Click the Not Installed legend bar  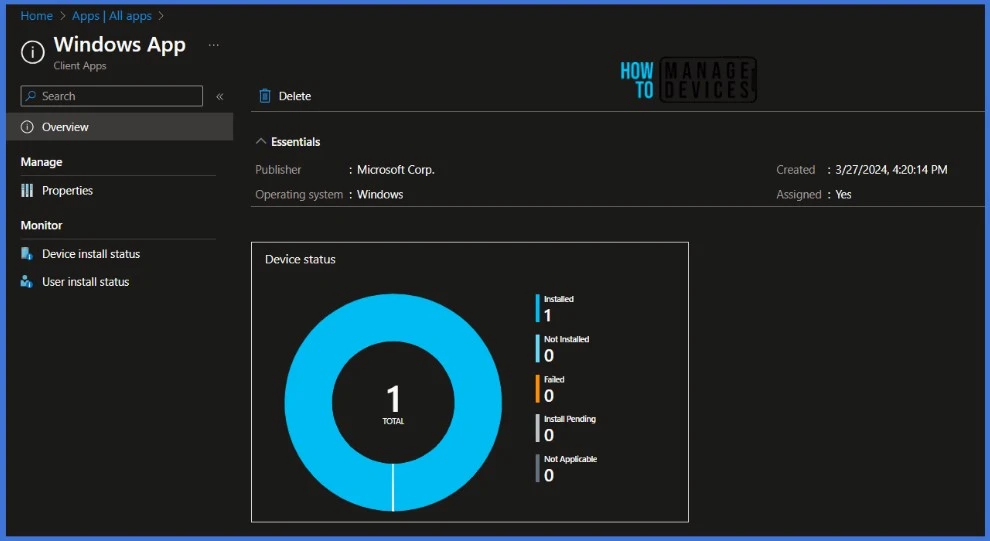(x=537, y=348)
